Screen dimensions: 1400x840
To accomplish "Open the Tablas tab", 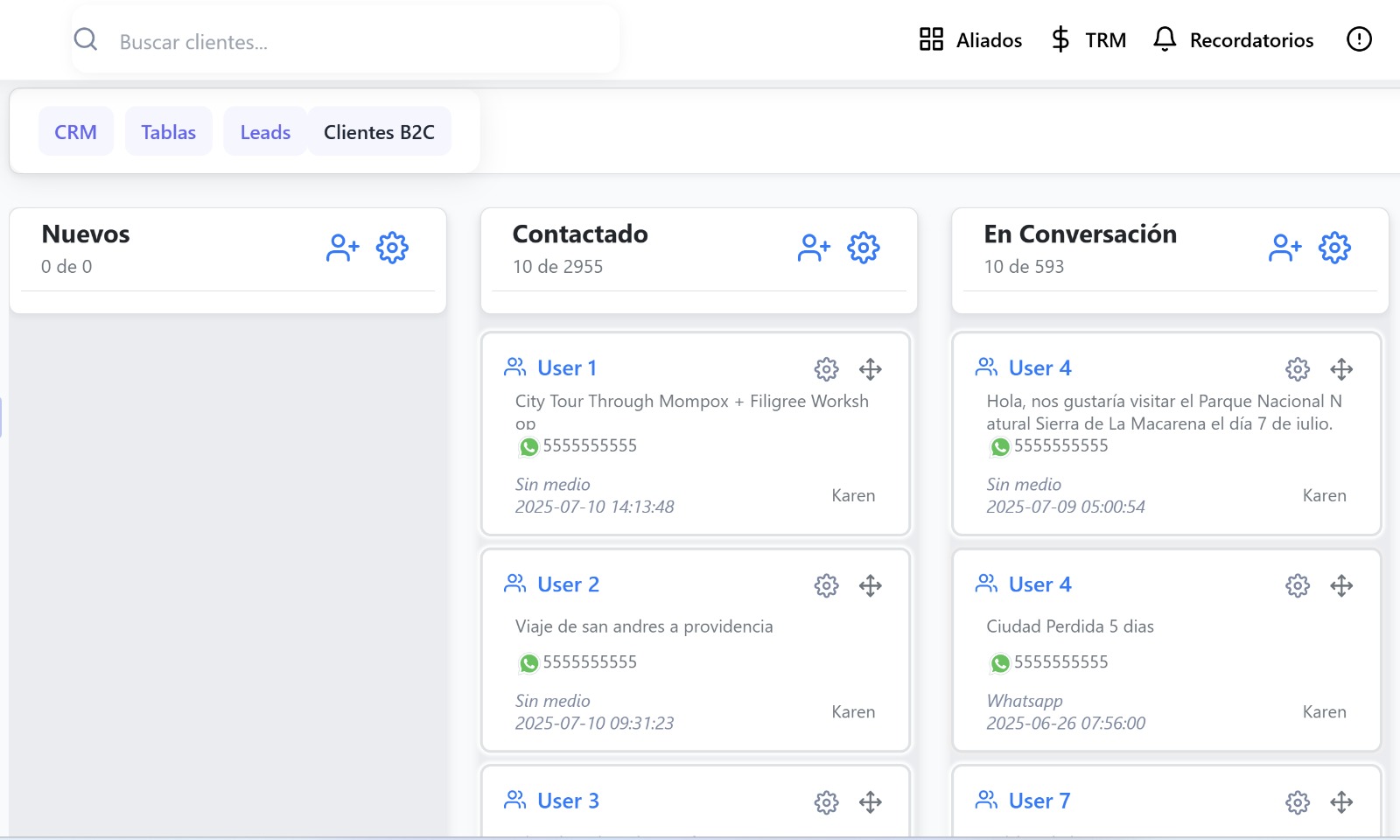I will (x=169, y=132).
